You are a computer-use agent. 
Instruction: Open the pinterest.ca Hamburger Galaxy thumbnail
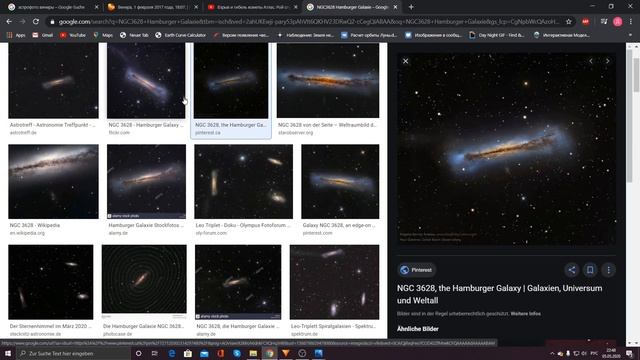[x=231, y=81]
